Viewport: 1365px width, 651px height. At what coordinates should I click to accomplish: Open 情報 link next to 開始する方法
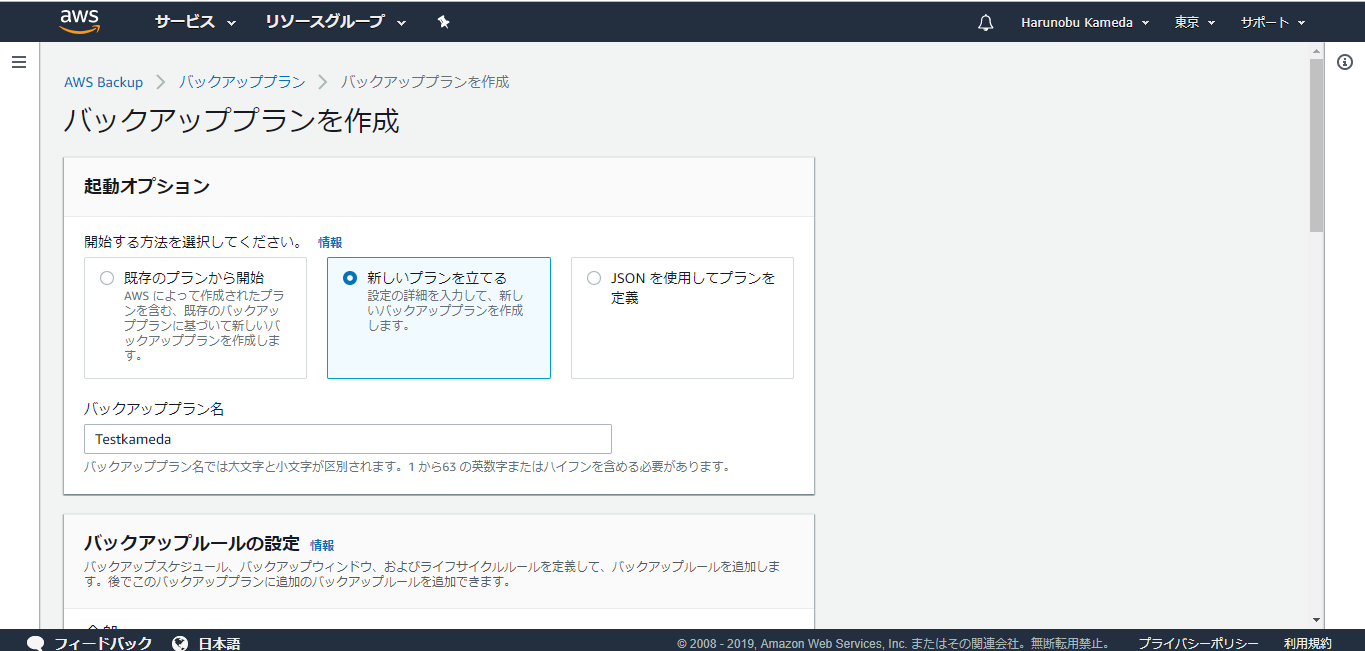click(x=330, y=242)
